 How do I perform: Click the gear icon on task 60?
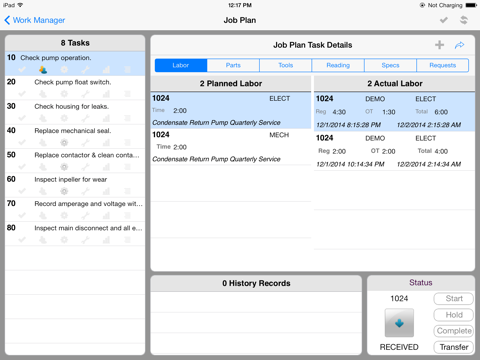[64, 191]
